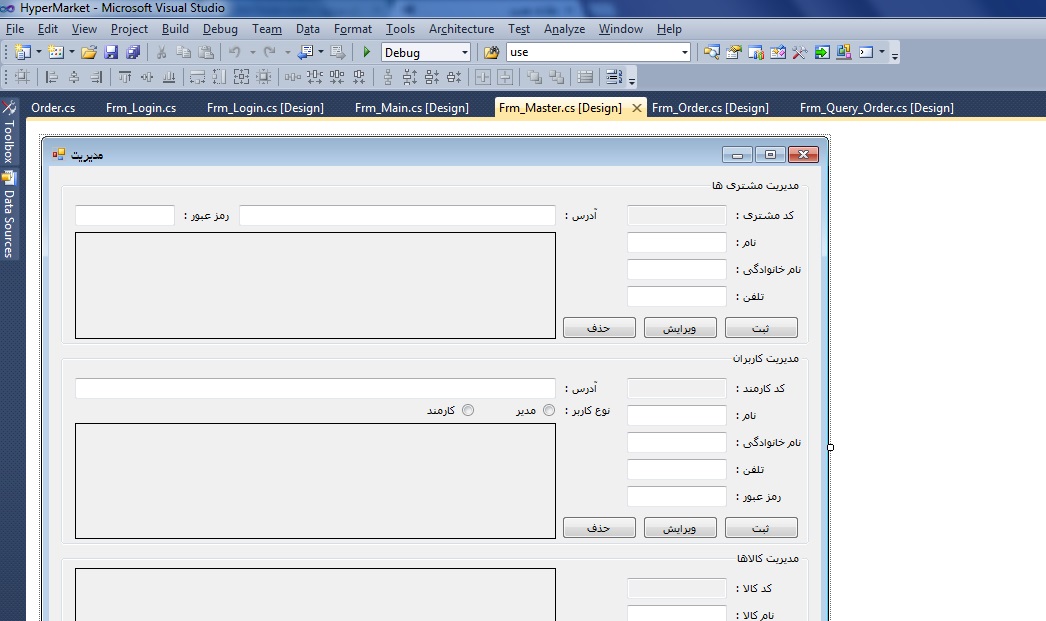Image resolution: width=1046 pixels, height=621 pixels.
Task: Select the مدیر radio button
Action: pos(549,410)
